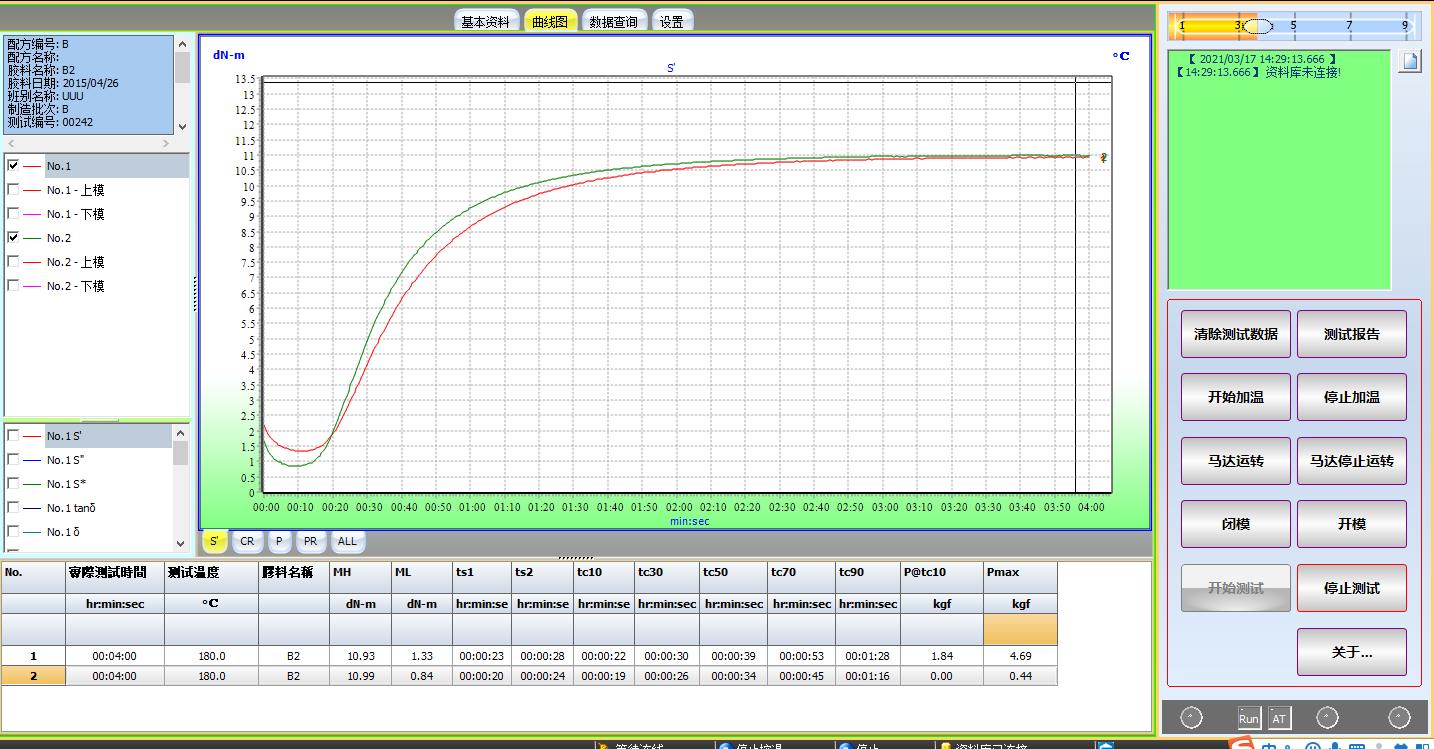Click the Pmax value 4.69
The width and height of the screenshot is (1434, 749).
(1020, 656)
